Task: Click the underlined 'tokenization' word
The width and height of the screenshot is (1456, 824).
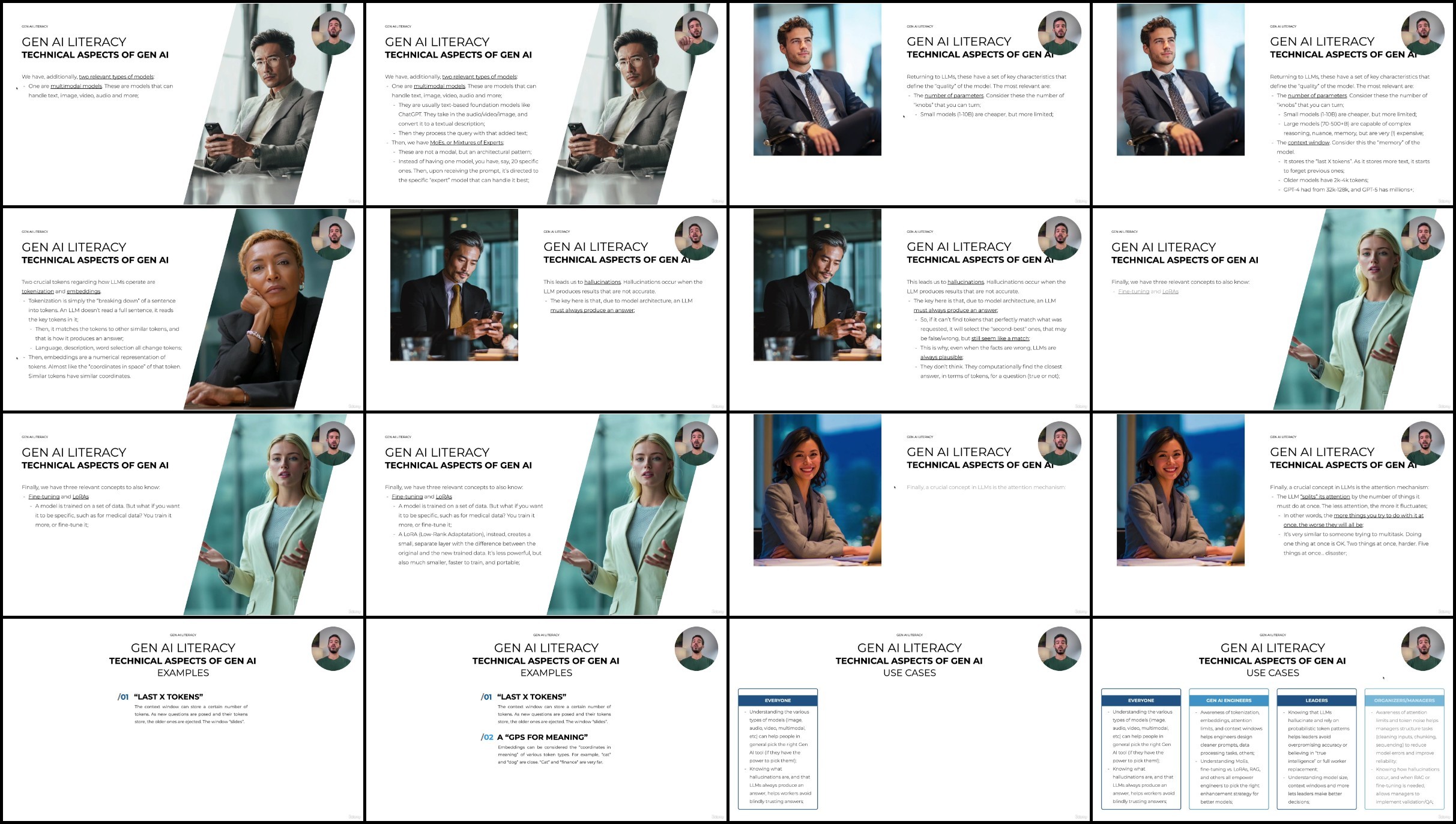Action: 38,292
